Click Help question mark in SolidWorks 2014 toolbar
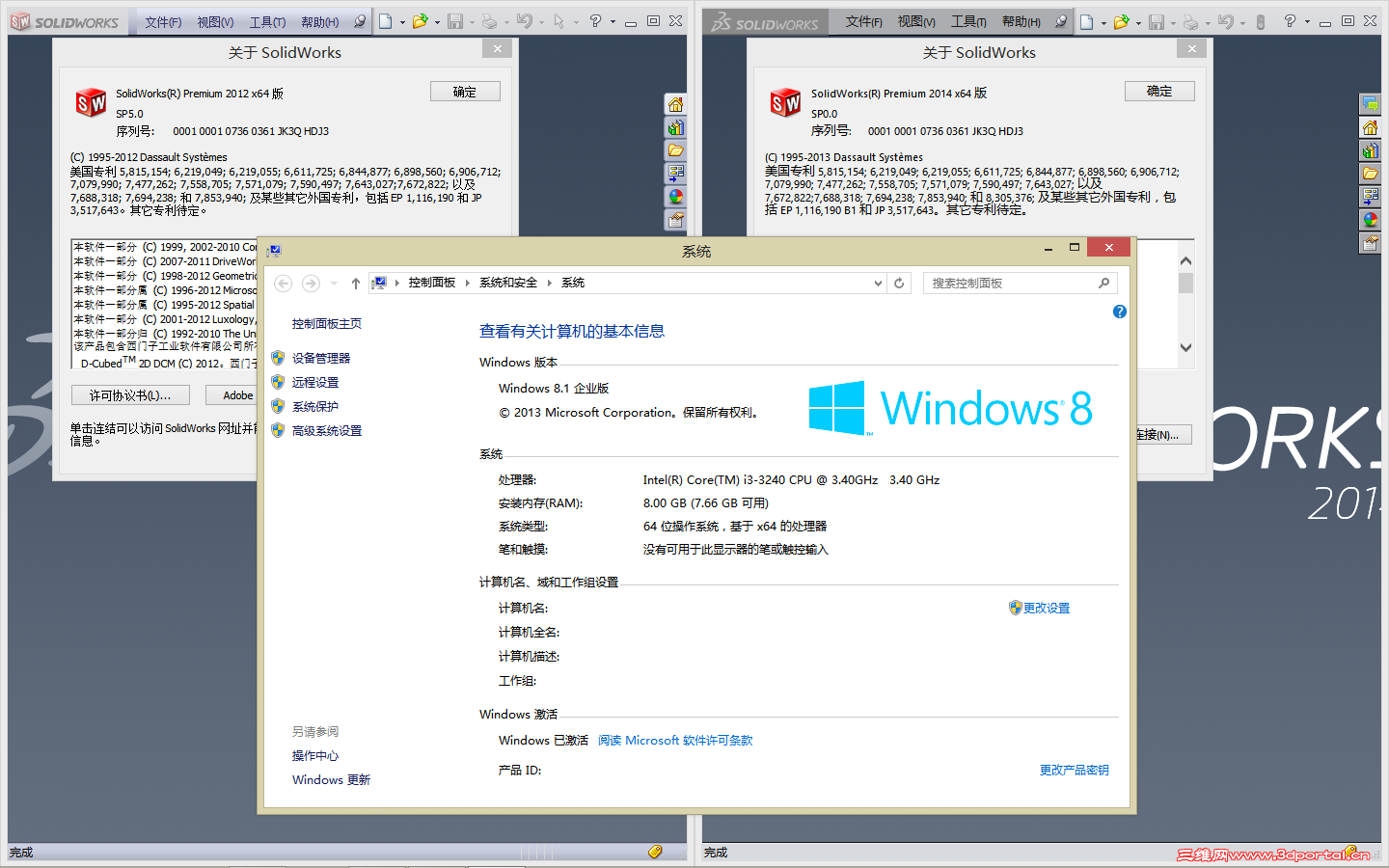 (1290, 21)
